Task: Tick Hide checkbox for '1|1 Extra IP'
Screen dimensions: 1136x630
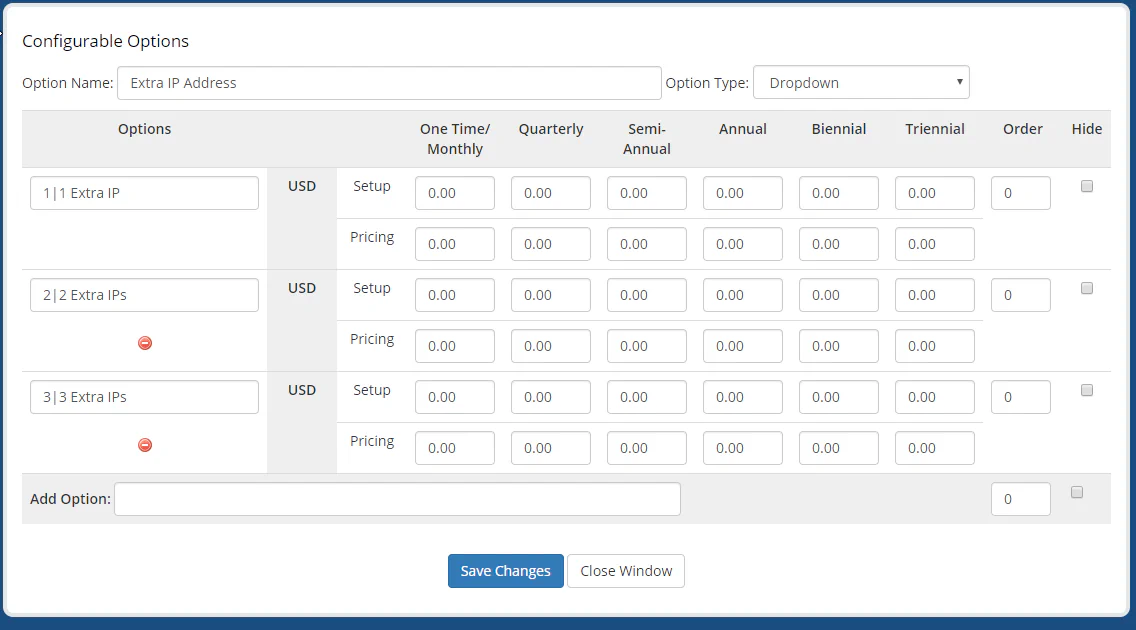Action: 1087,186
